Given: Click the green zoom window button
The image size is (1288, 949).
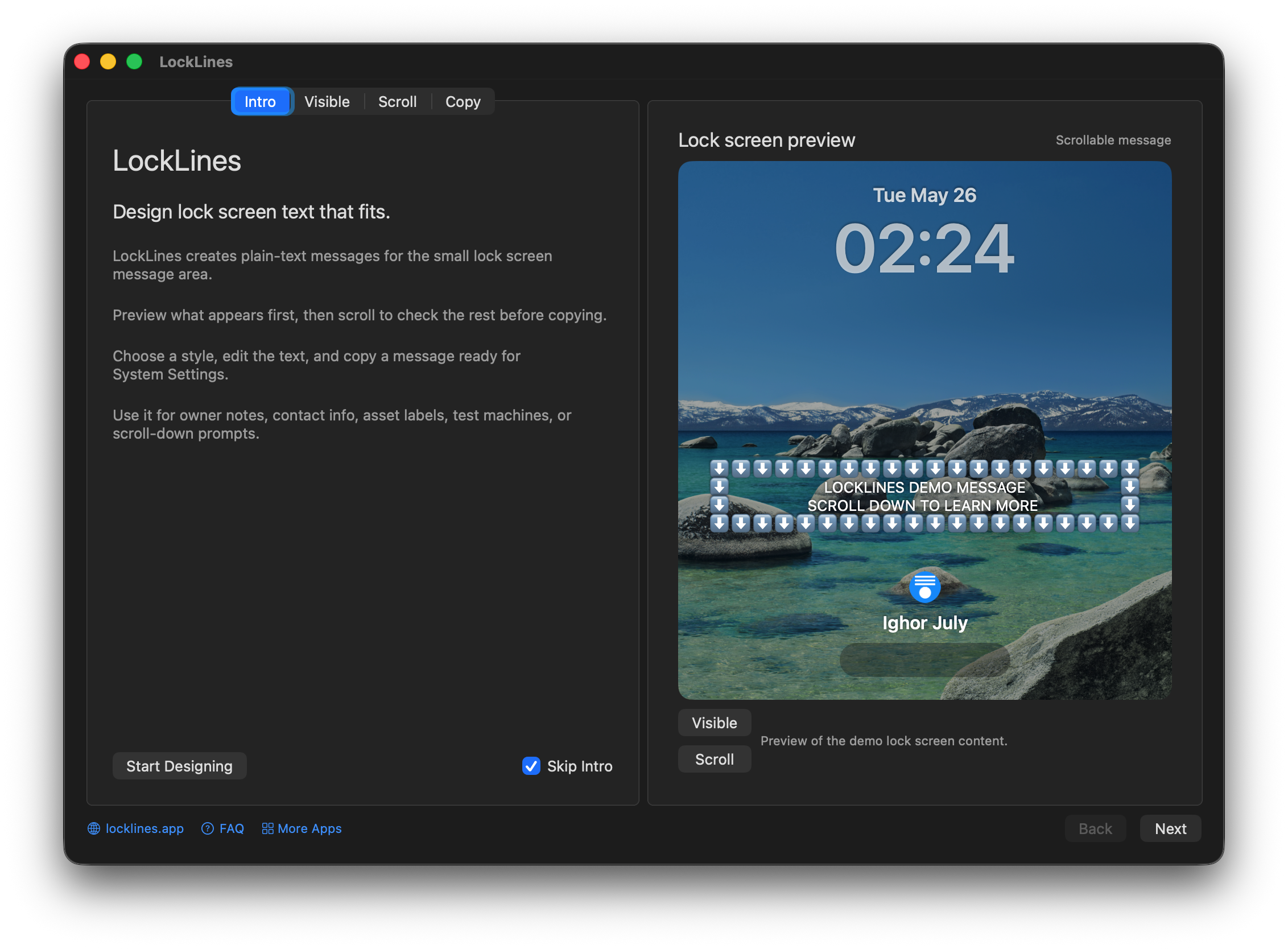Looking at the screenshot, I should tap(134, 61).
